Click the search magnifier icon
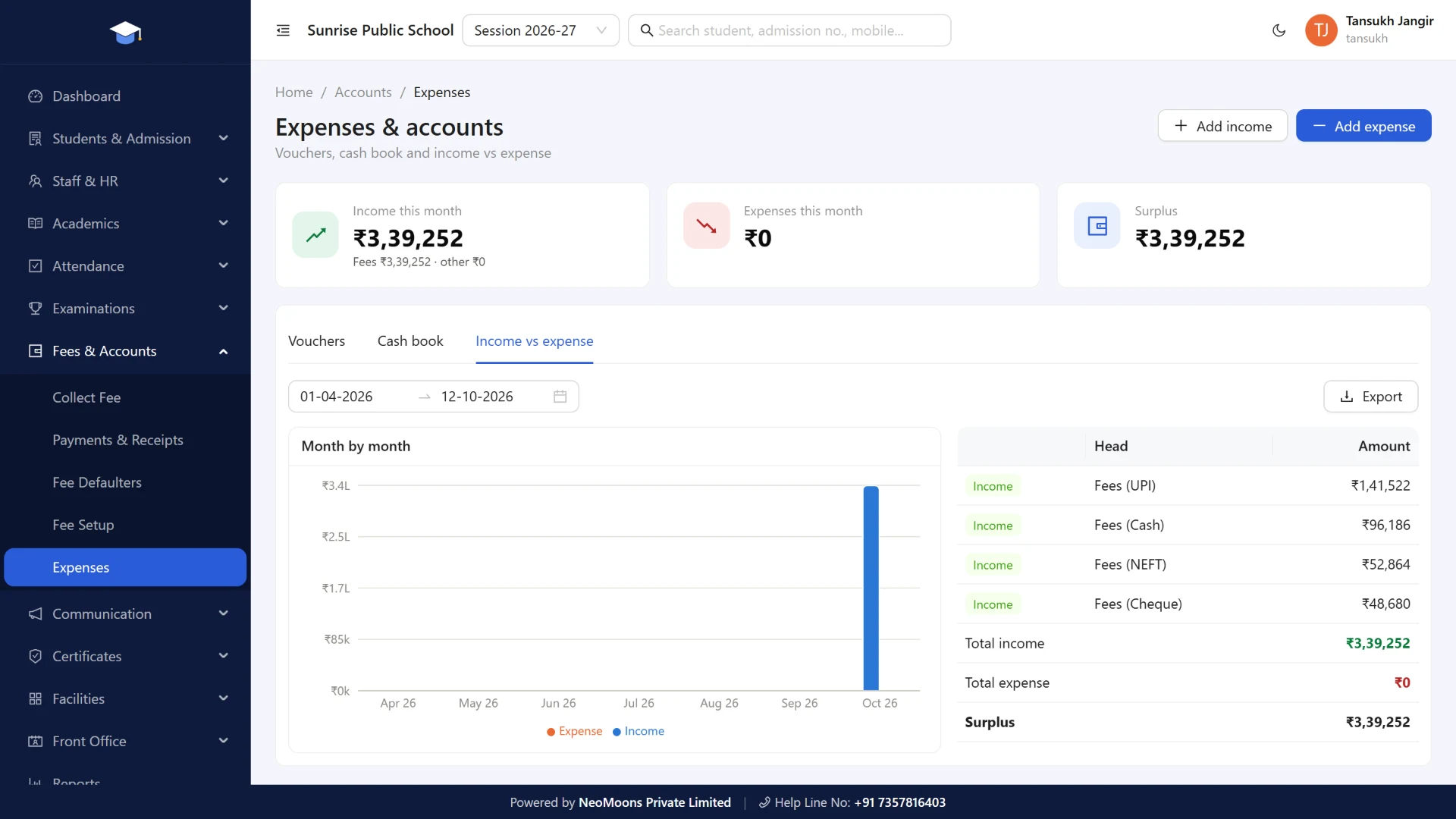The image size is (1456, 819). [x=647, y=30]
